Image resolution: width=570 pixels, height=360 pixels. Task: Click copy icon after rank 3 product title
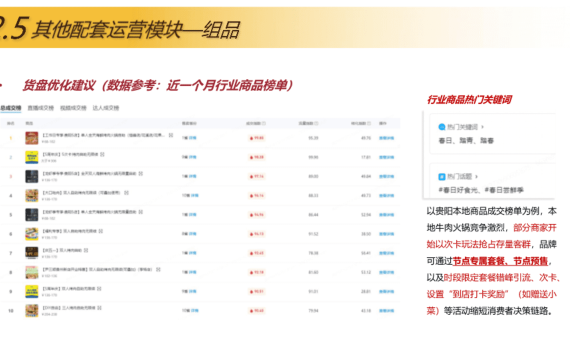(141, 174)
